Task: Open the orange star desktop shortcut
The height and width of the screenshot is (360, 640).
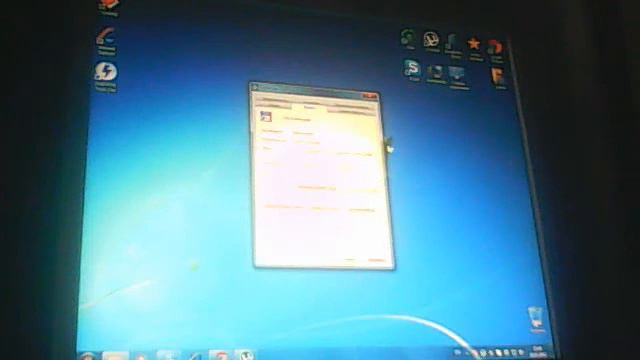Action: tap(474, 48)
